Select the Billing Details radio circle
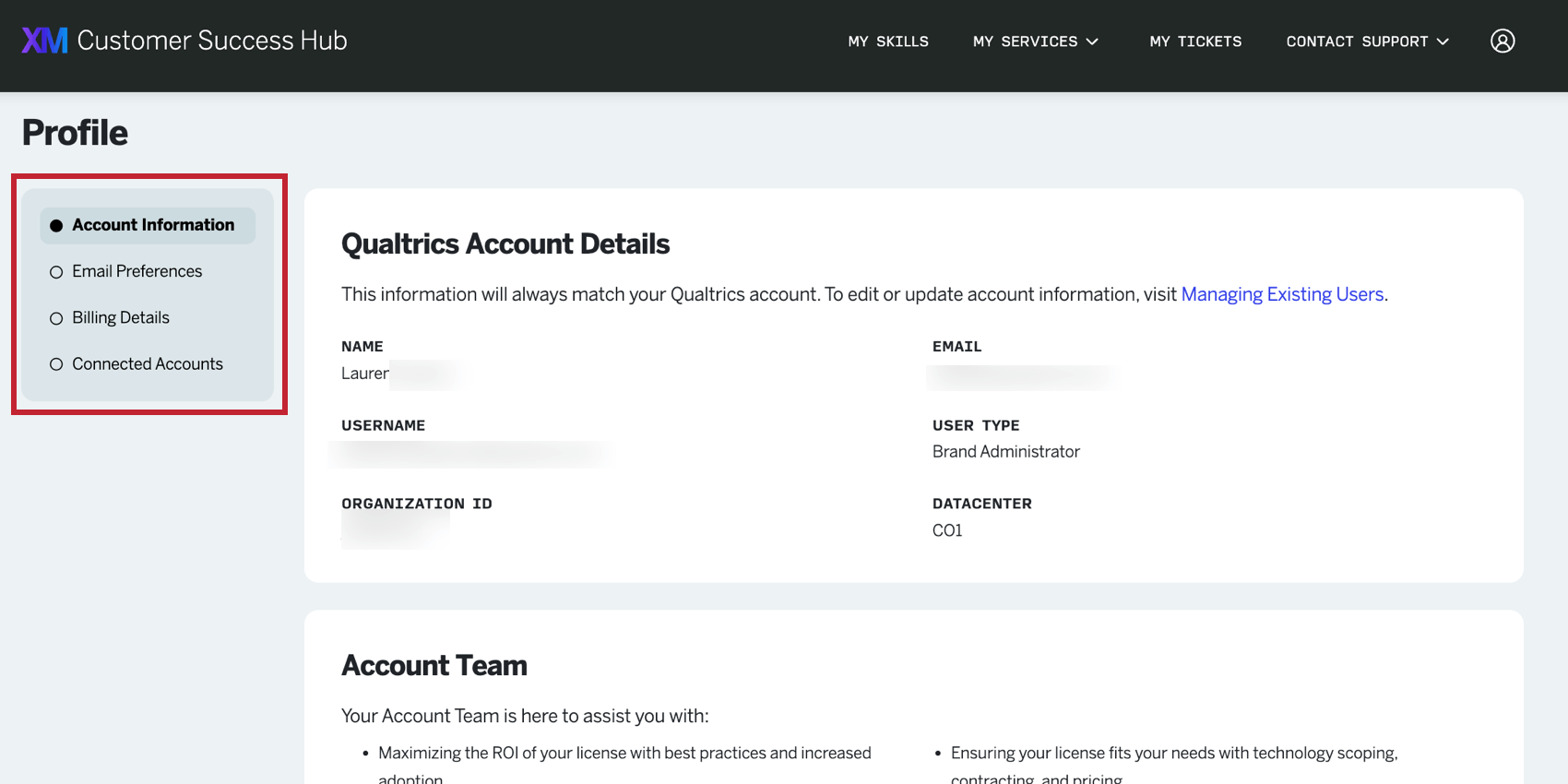The image size is (1568, 784). click(56, 318)
